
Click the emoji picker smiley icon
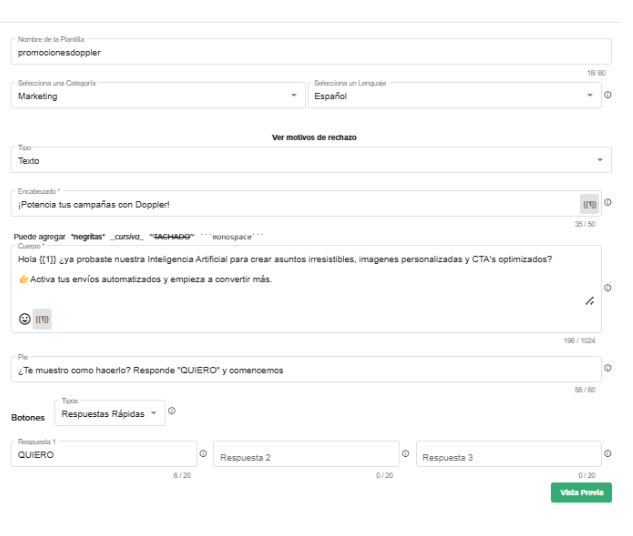(x=25, y=319)
